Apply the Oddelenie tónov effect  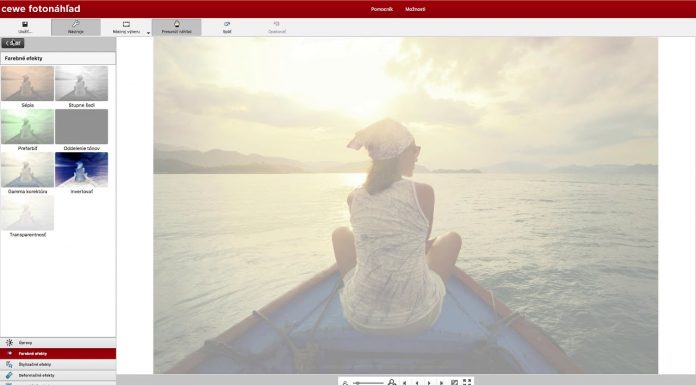82,127
